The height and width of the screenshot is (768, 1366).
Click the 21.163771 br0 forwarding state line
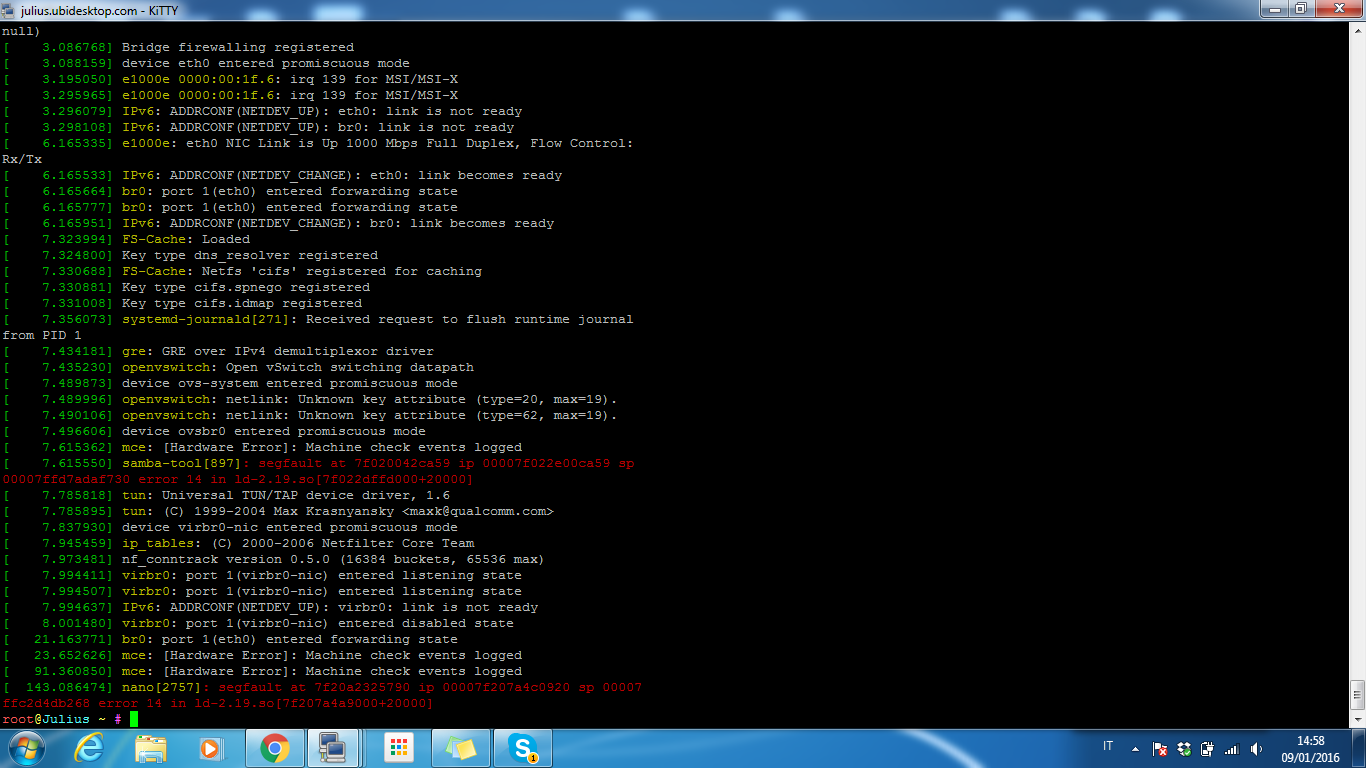(x=230, y=639)
